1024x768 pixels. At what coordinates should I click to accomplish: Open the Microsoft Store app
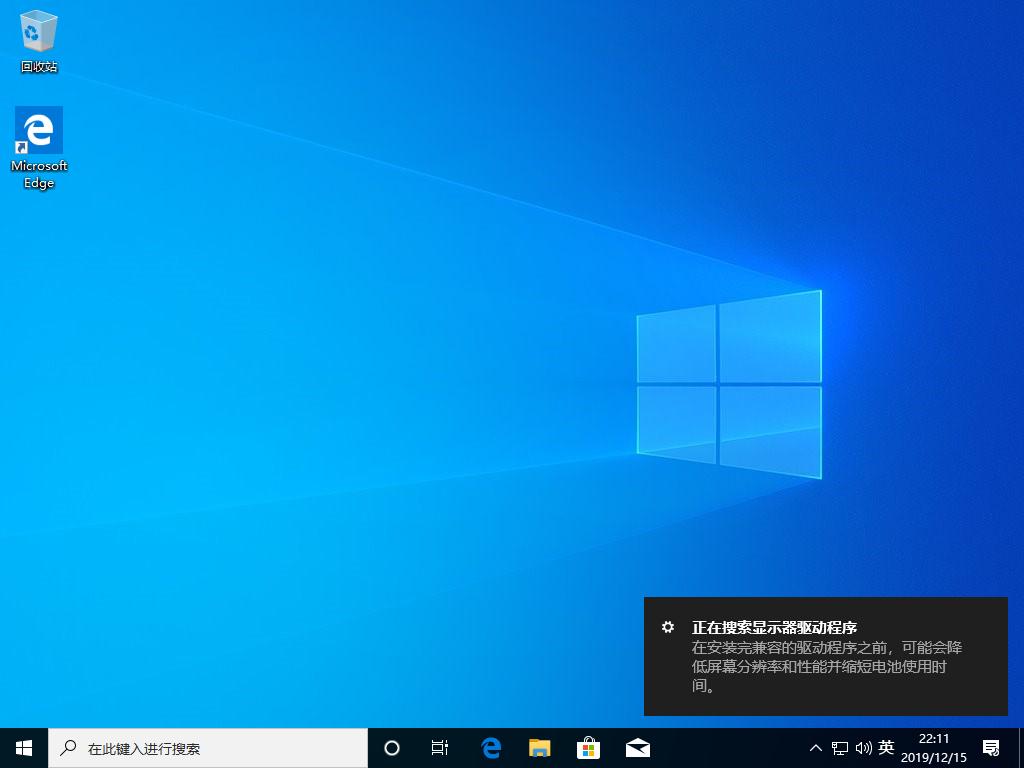point(588,747)
